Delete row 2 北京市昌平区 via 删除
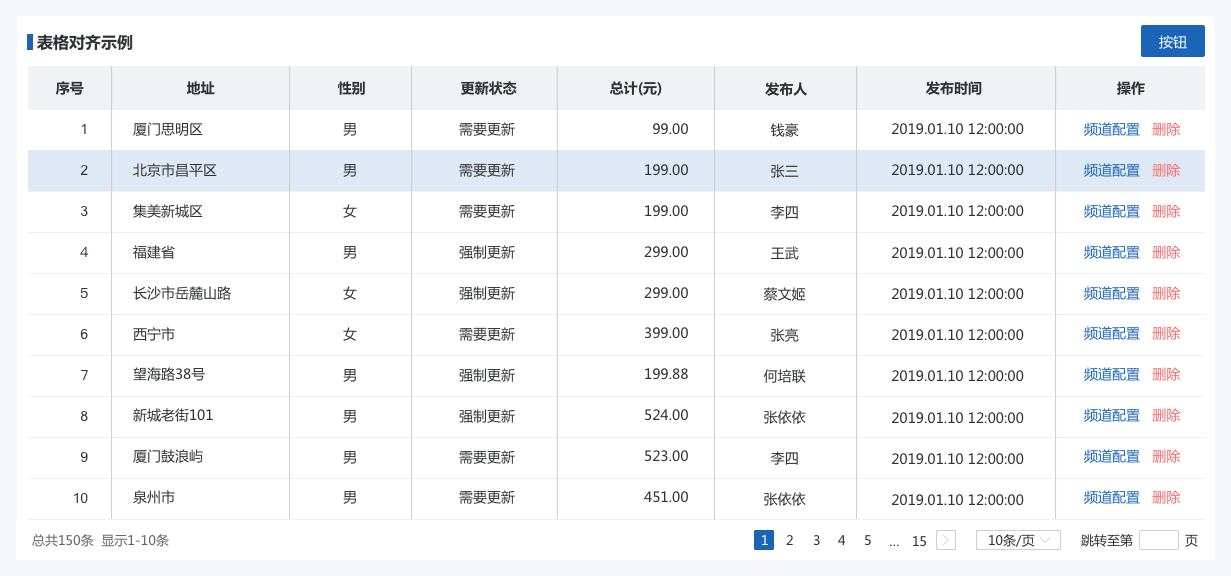The width and height of the screenshot is (1231, 576). point(1166,170)
